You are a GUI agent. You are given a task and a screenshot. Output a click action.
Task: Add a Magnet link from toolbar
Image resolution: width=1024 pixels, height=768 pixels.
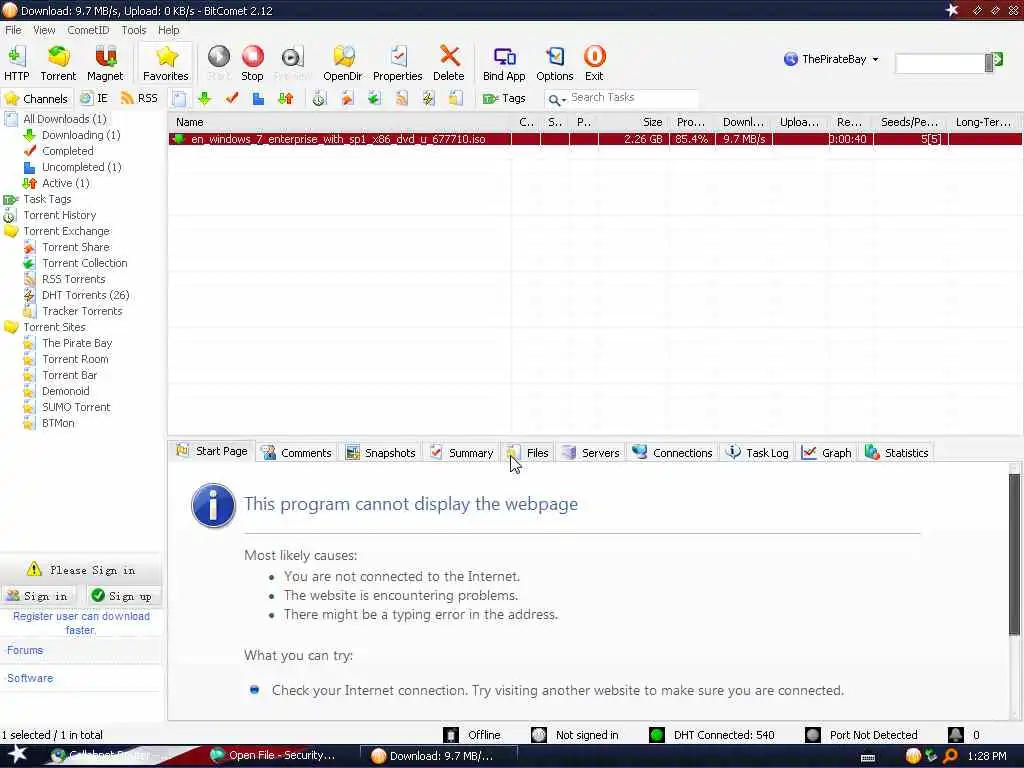pos(104,63)
